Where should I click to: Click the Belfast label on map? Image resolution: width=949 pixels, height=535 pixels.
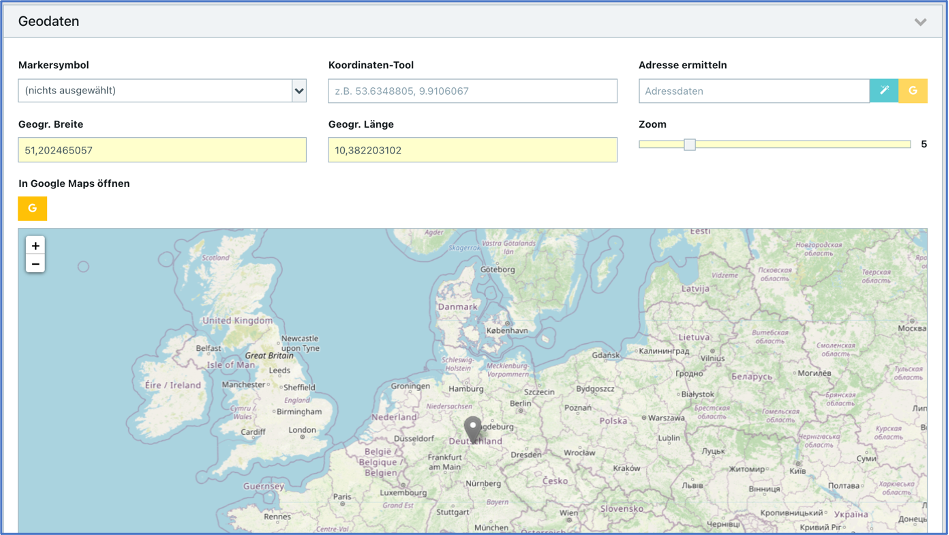[x=208, y=348]
